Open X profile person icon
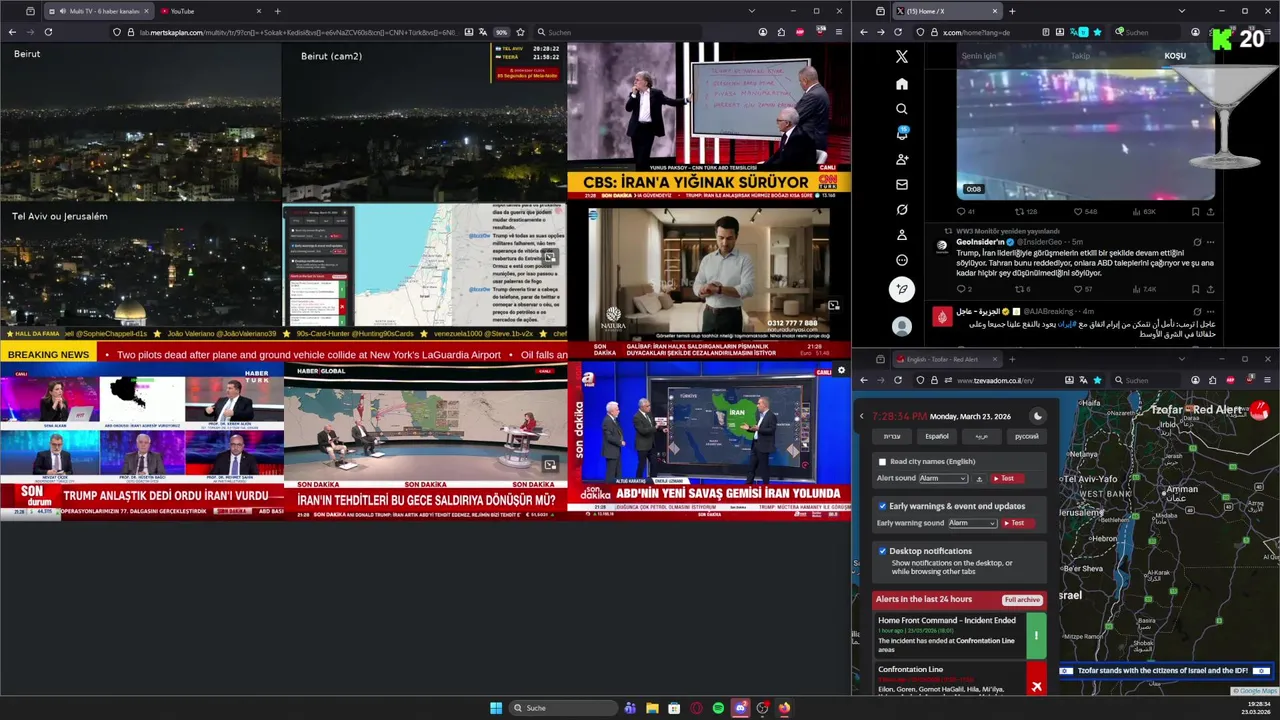 [901, 235]
